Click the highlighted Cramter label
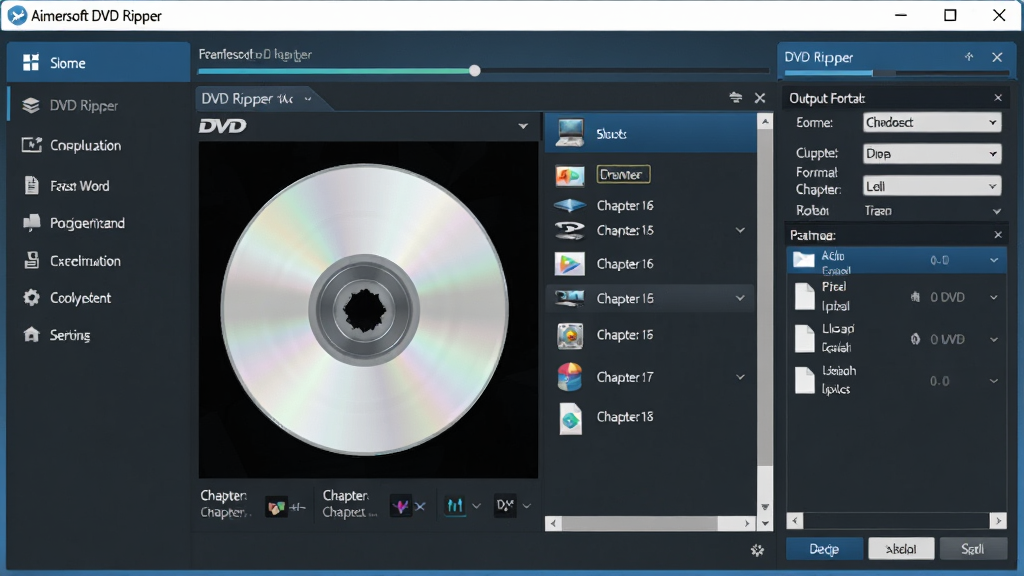The width and height of the screenshot is (1024, 576). tap(623, 174)
